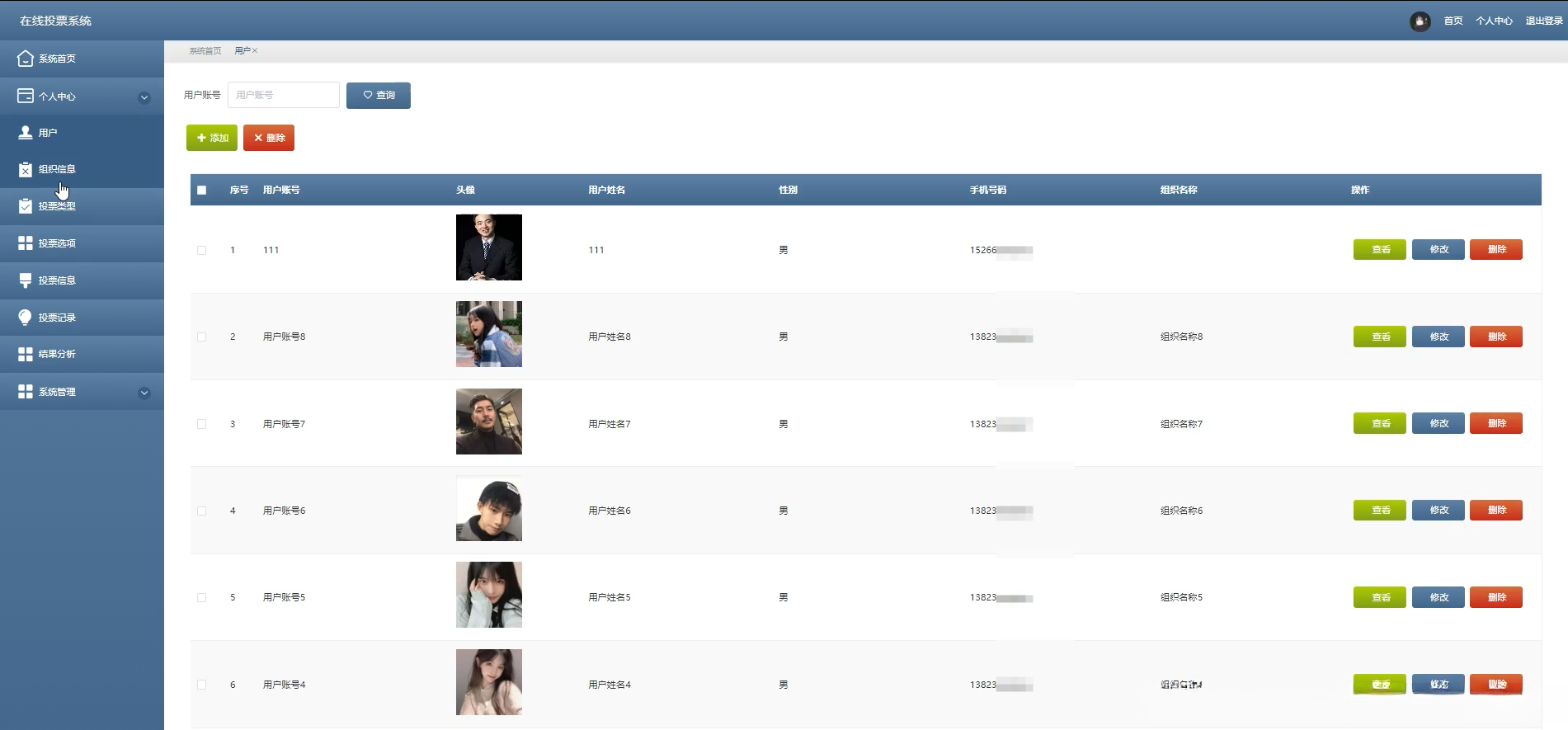This screenshot has width=1568, height=730.
Task: Open avatar thumbnail of 用户姓名5
Action: coord(489,595)
